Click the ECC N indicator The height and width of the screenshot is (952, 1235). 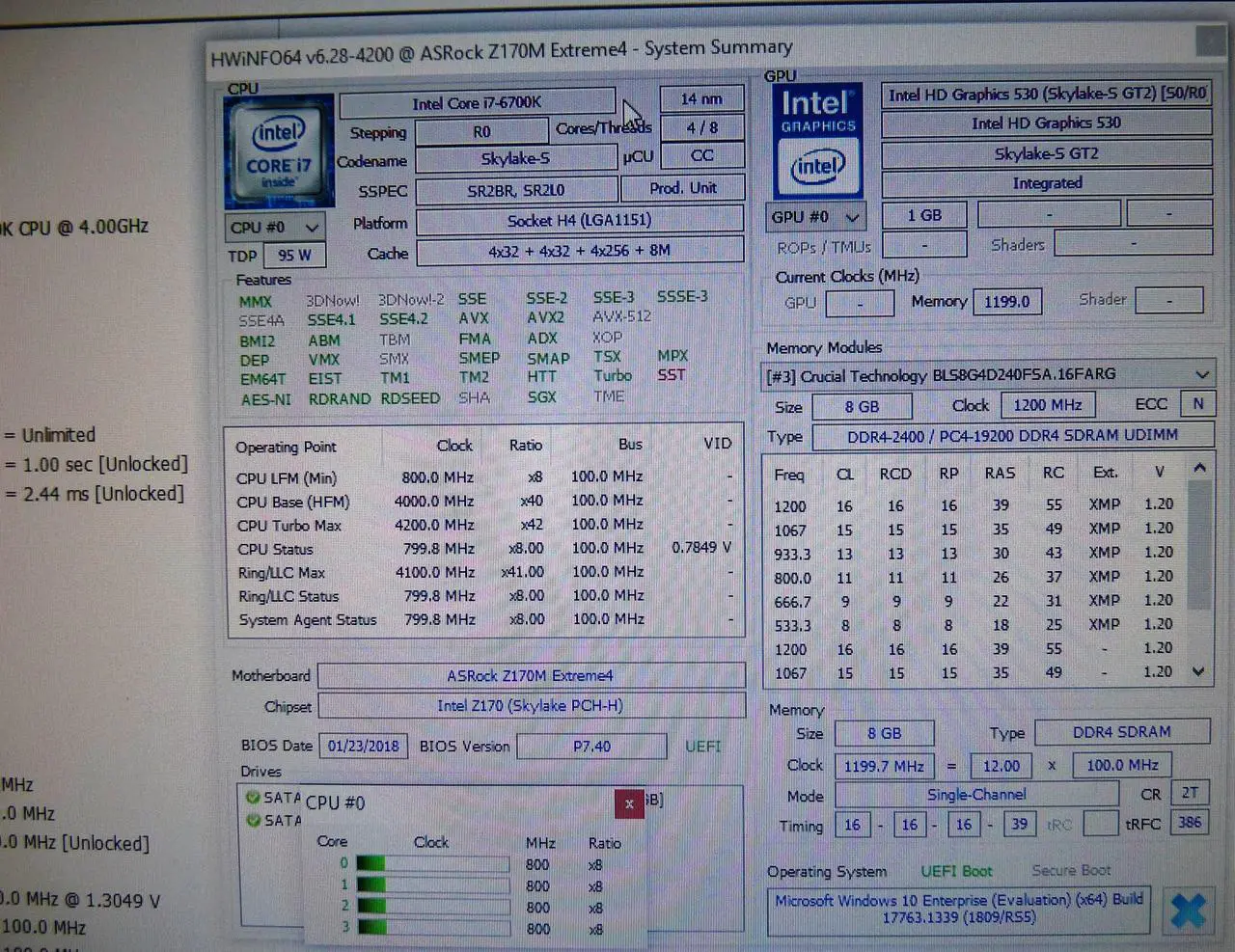coord(1197,404)
